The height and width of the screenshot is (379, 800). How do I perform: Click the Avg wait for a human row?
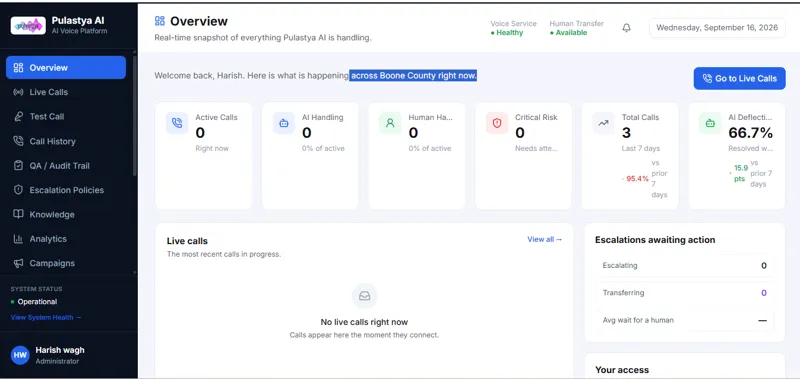(x=684, y=320)
